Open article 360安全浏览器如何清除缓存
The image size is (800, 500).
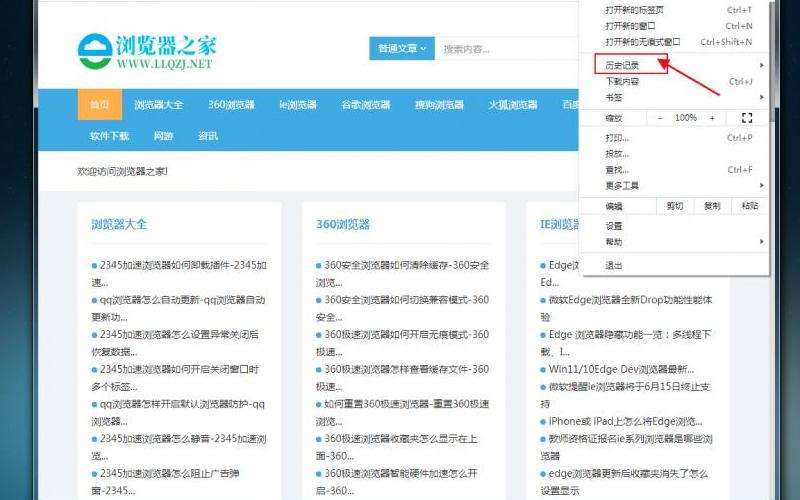(x=403, y=273)
